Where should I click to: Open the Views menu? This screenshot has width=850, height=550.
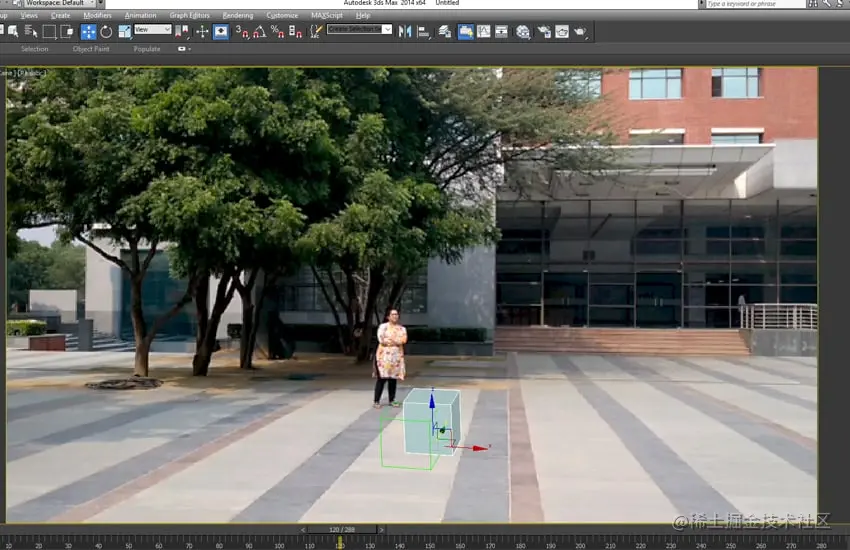tap(29, 15)
